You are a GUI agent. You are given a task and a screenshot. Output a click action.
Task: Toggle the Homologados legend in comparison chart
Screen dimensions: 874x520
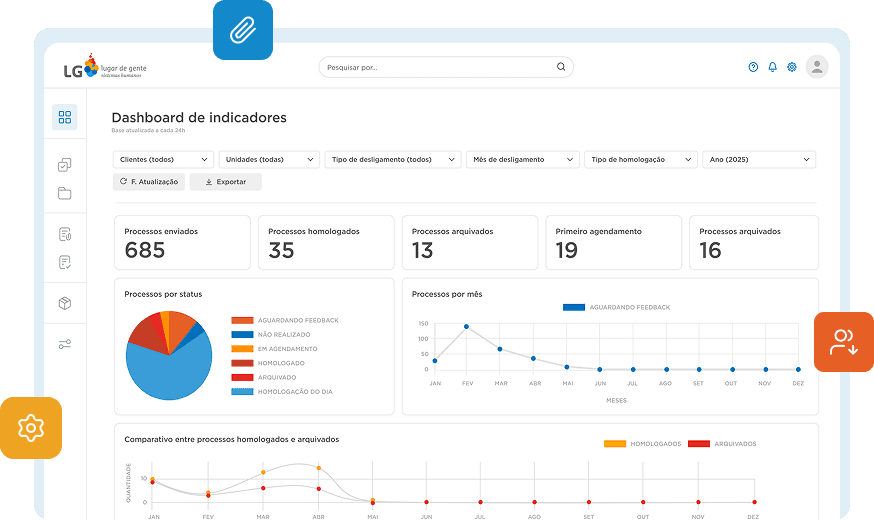[x=615, y=443]
